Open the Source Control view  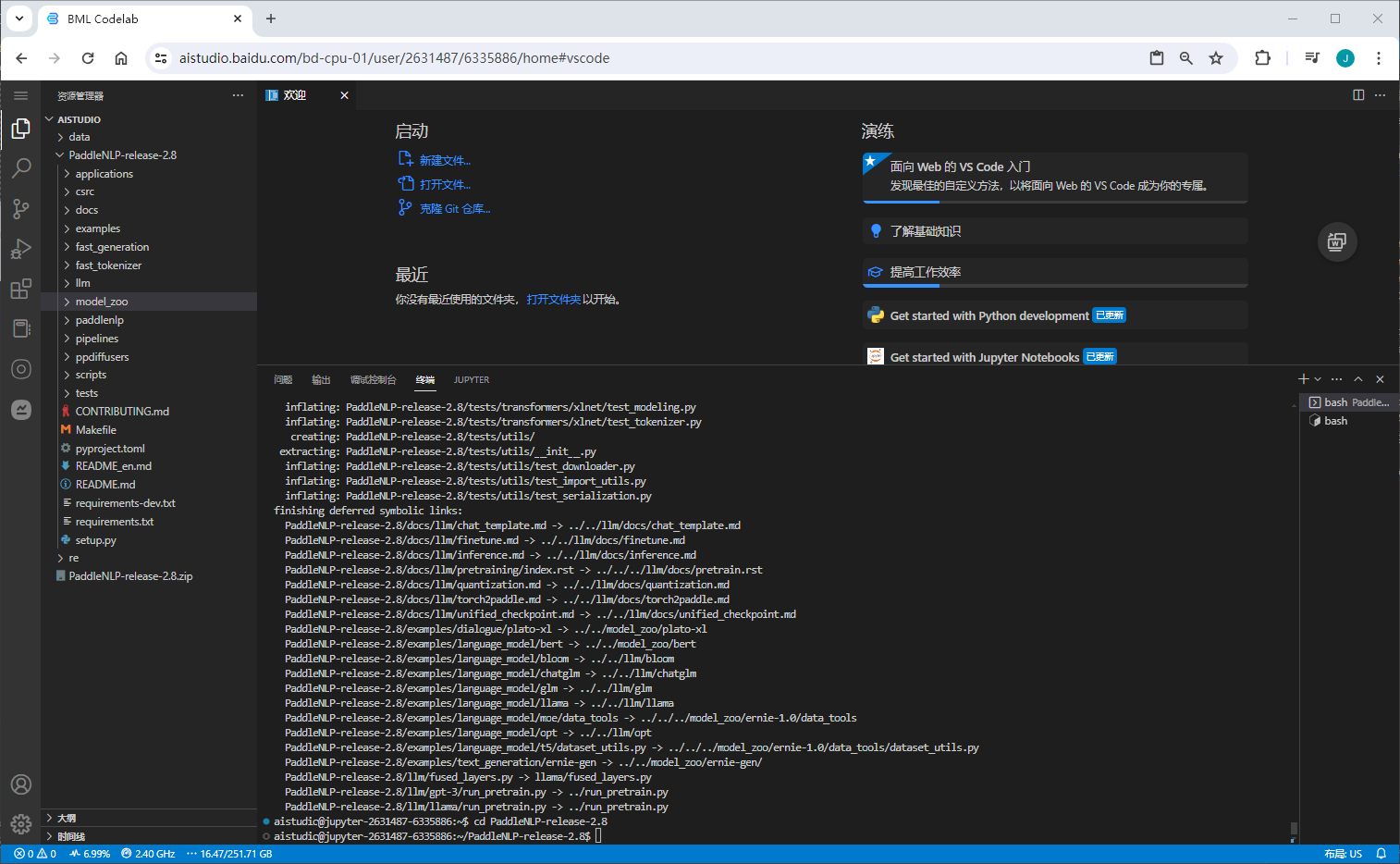(20, 209)
